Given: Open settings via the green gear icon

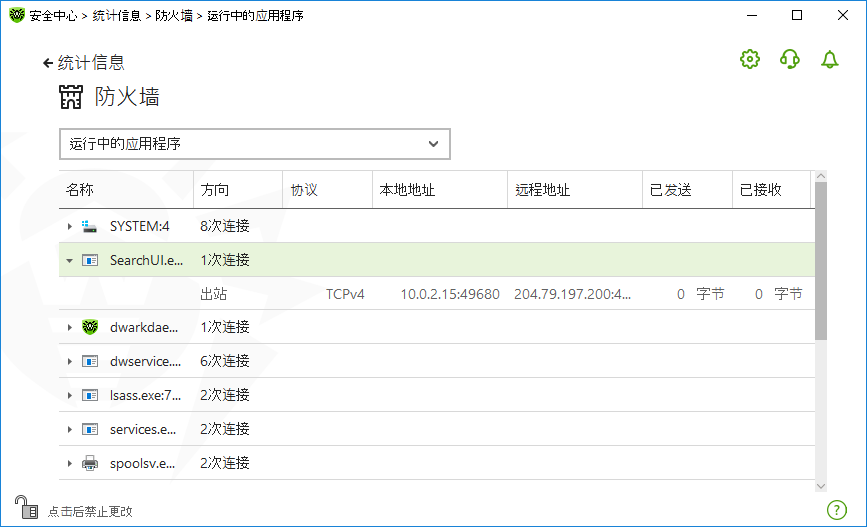Looking at the screenshot, I should coord(750,59).
